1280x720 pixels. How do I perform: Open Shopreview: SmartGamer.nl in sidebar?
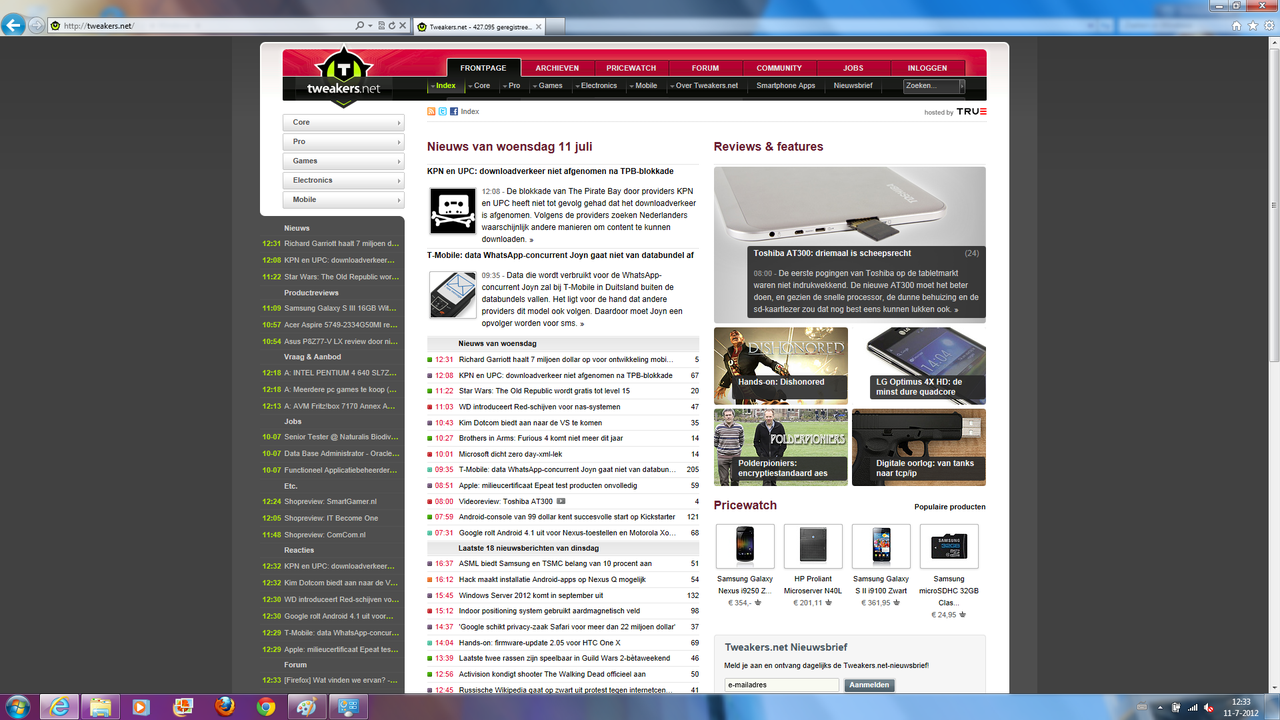[x=330, y=502]
